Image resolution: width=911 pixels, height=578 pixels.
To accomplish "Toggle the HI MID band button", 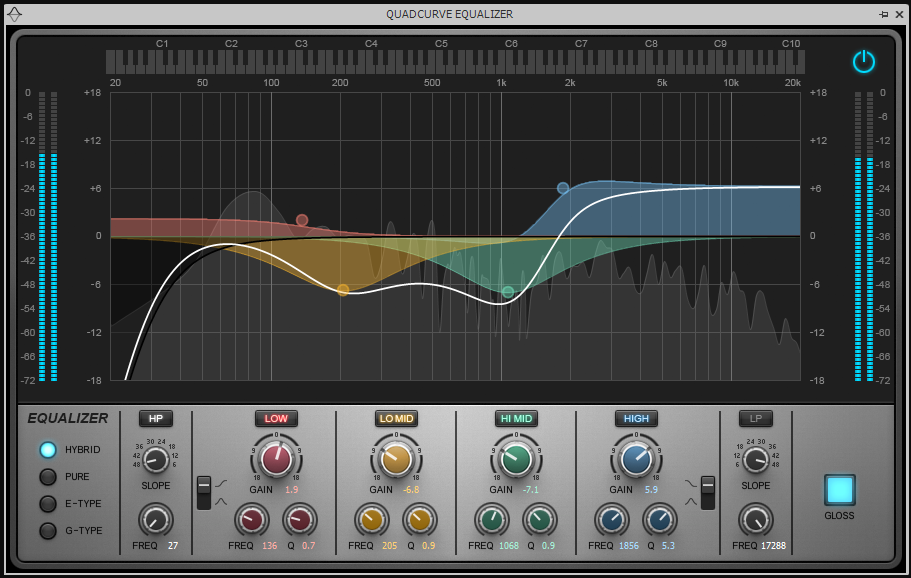I will (x=516, y=418).
